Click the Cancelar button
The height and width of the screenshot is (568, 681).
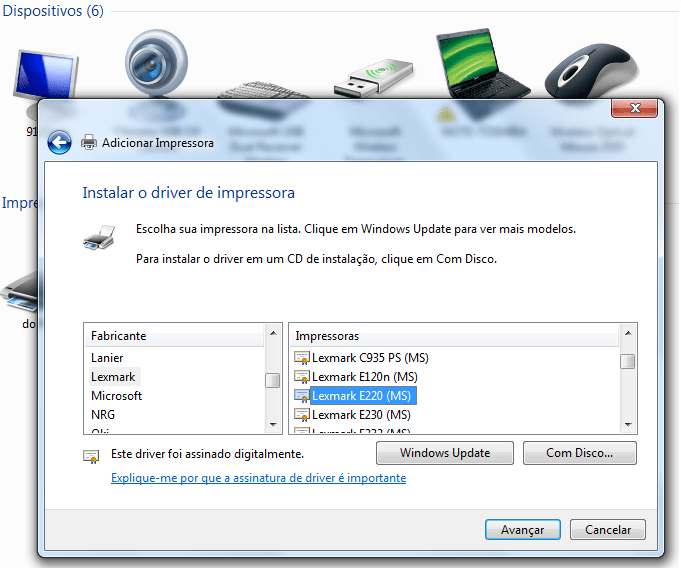(608, 530)
